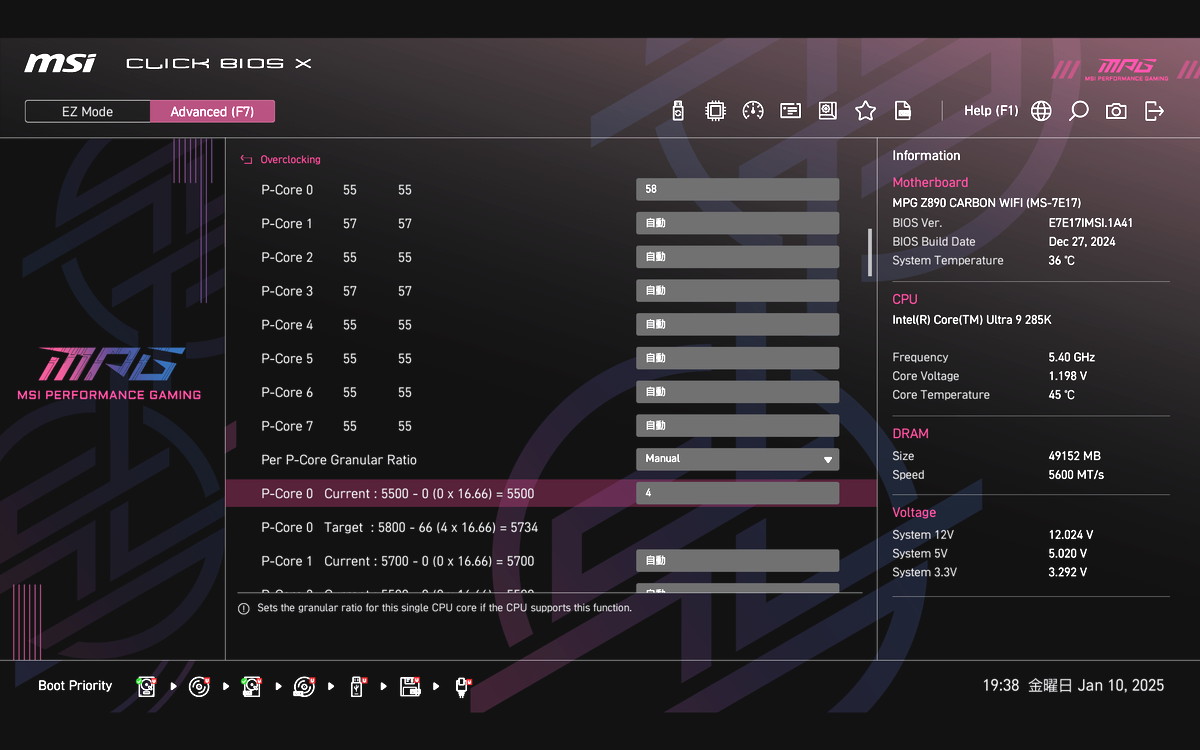The width and height of the screenshot is (1200, 750).
Task: Click the settings list vertical scrollbar
Action: (x=869, y=252)
